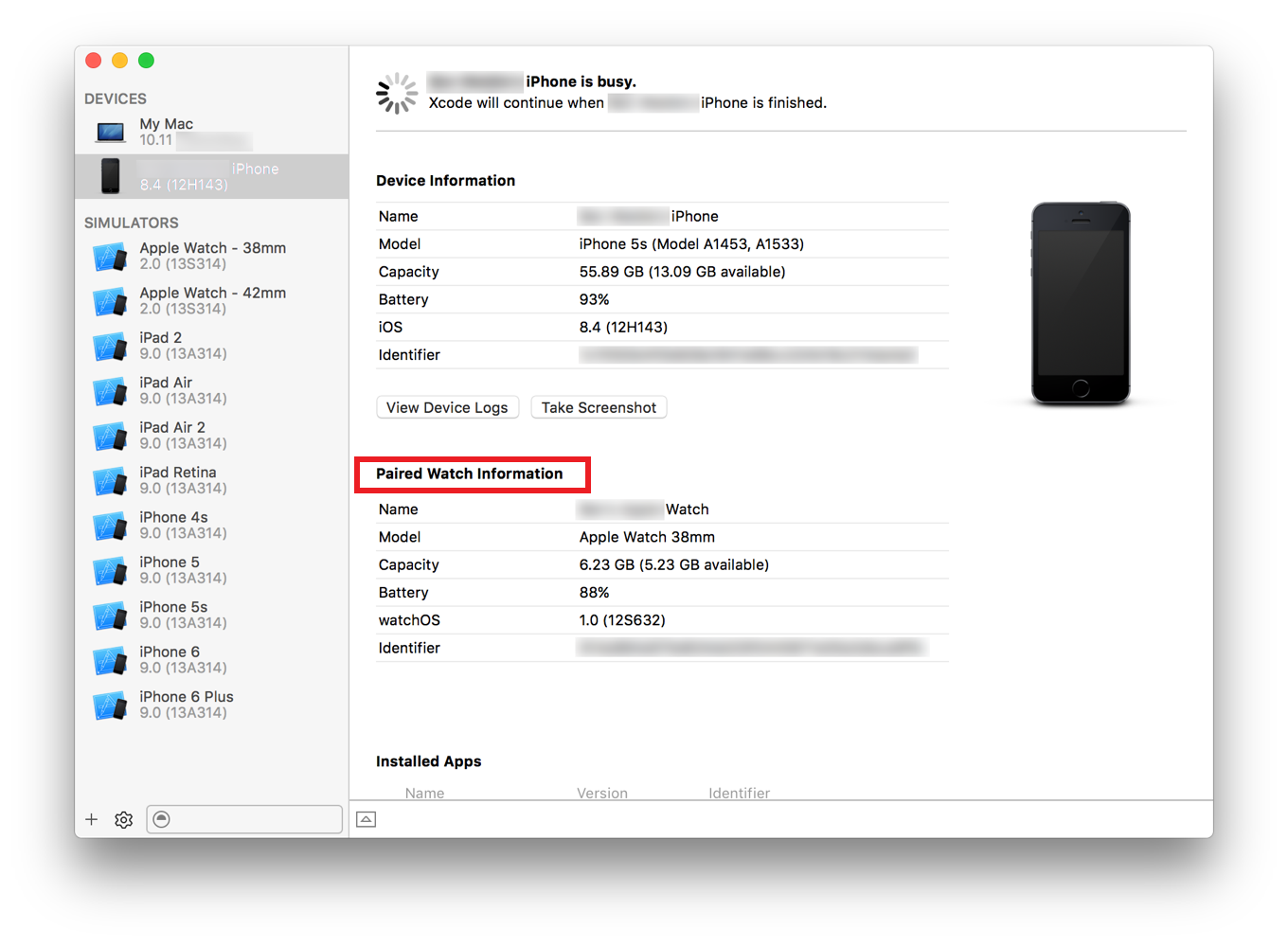Take a device screenshot
Image resolution: width=1288 pixels, height=947 pixels.
[x=599, y=407]
